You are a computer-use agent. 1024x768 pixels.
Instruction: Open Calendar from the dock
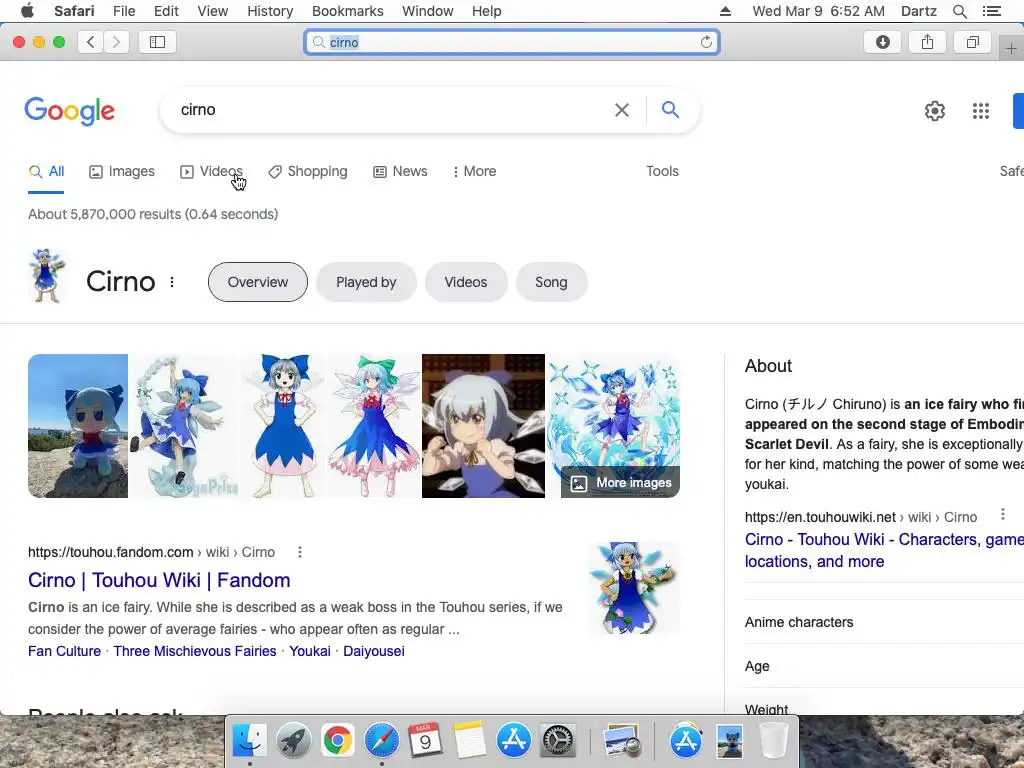click(x=425, y=741)
